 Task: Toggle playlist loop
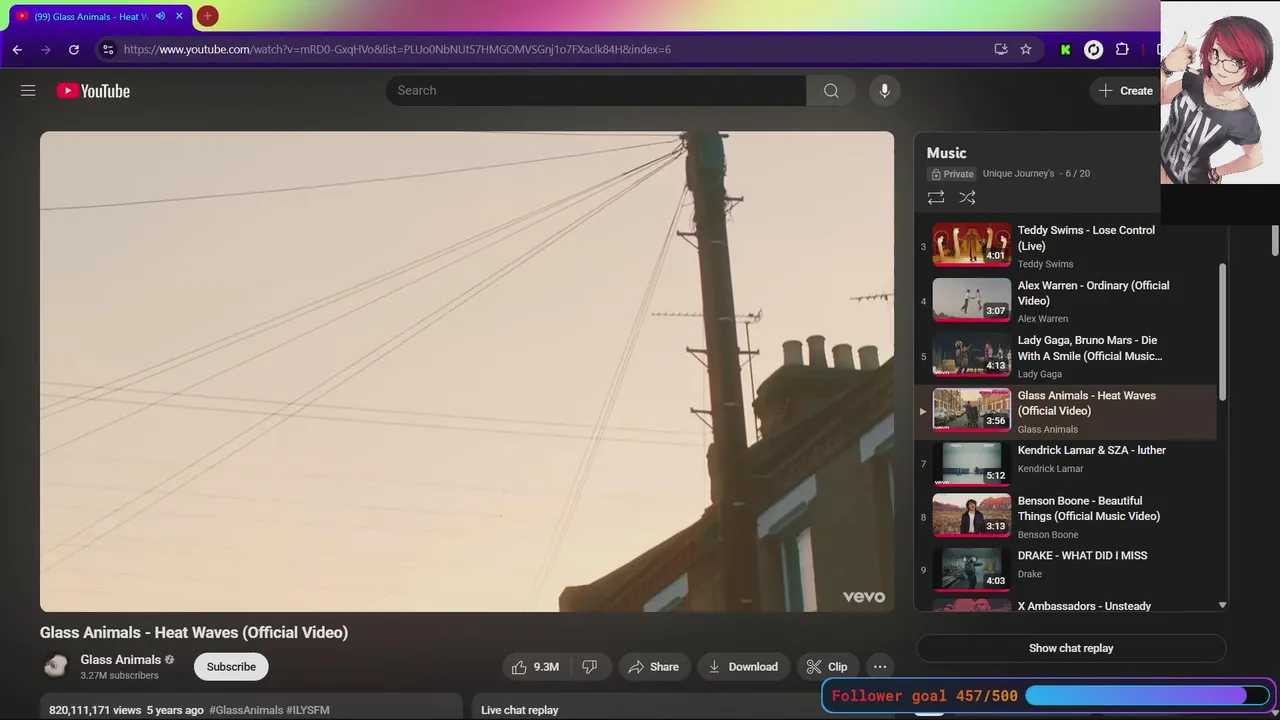[x=936, y=198]
